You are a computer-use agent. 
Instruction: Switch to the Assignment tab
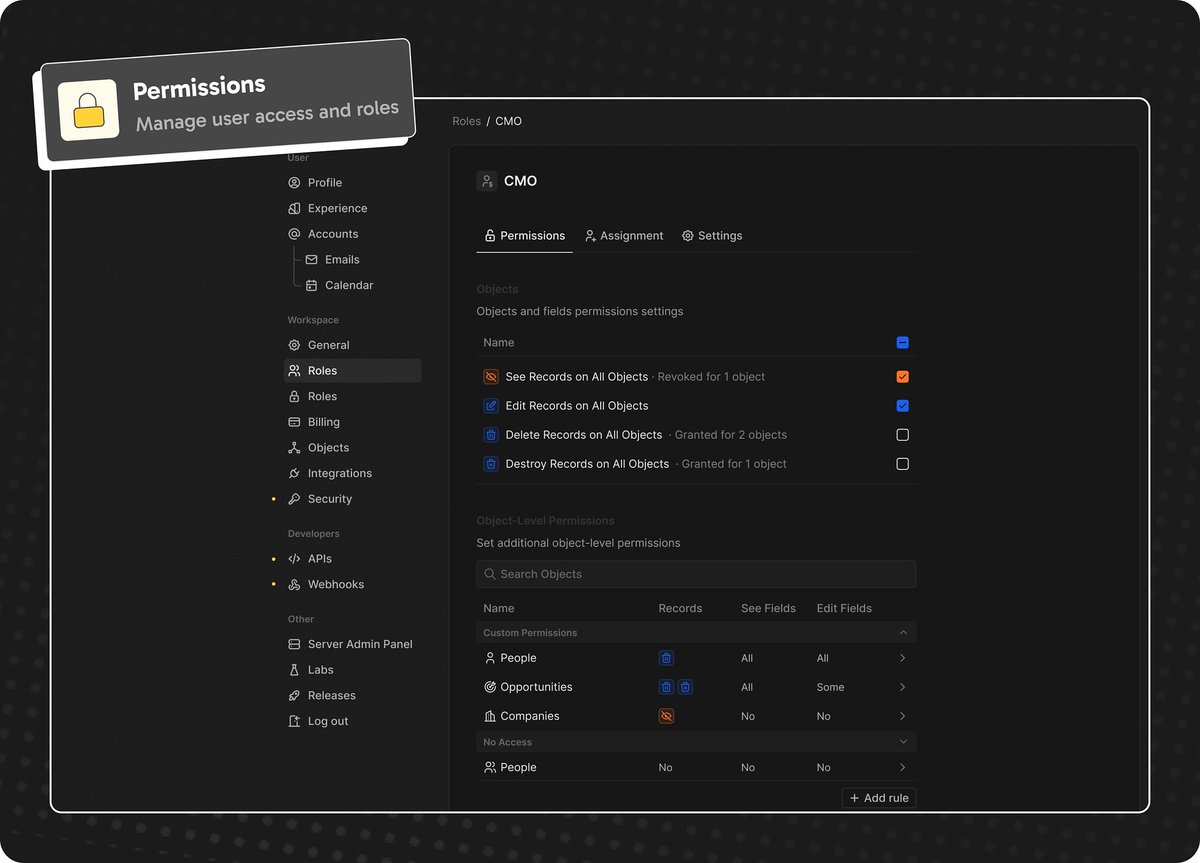pos(625,236)
